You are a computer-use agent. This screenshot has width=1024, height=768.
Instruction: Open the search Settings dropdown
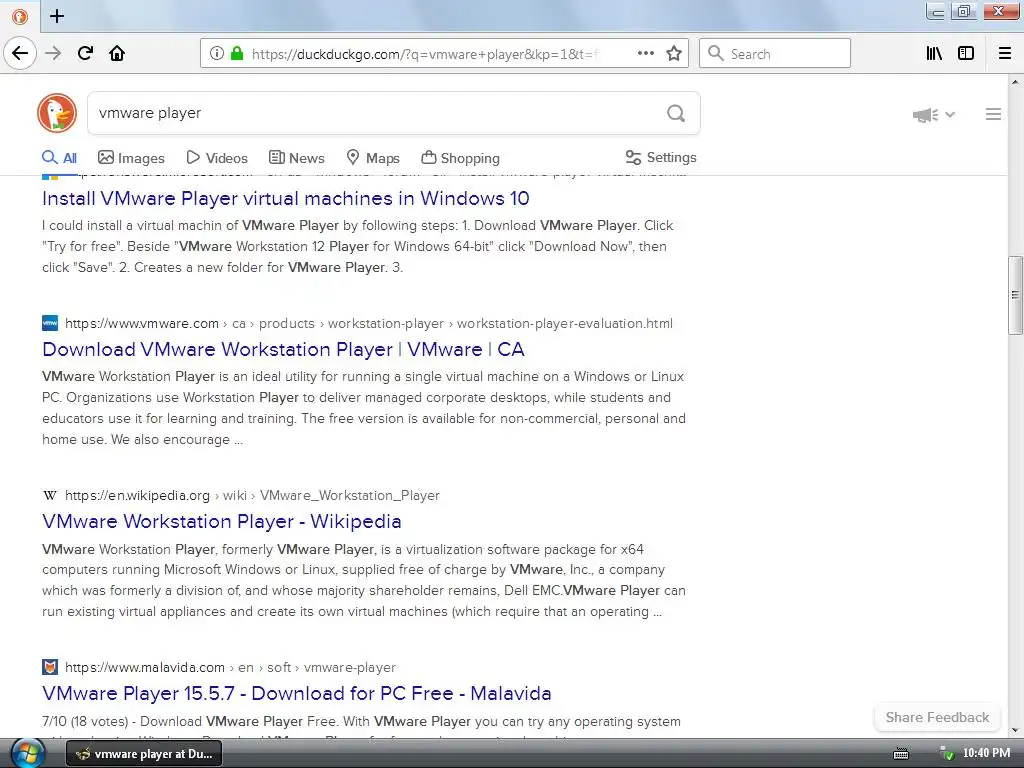[661, 157]
